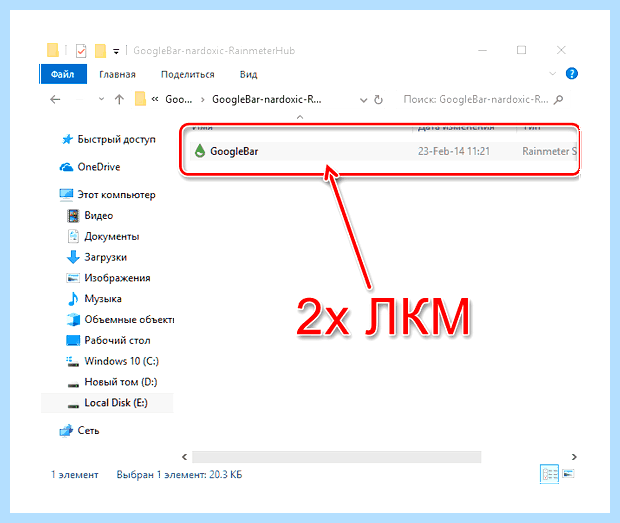Click the Windows 10 (C:) drive icon
Image resolution: width=620 pixels, height=523 pixels.
pos(72,361)
